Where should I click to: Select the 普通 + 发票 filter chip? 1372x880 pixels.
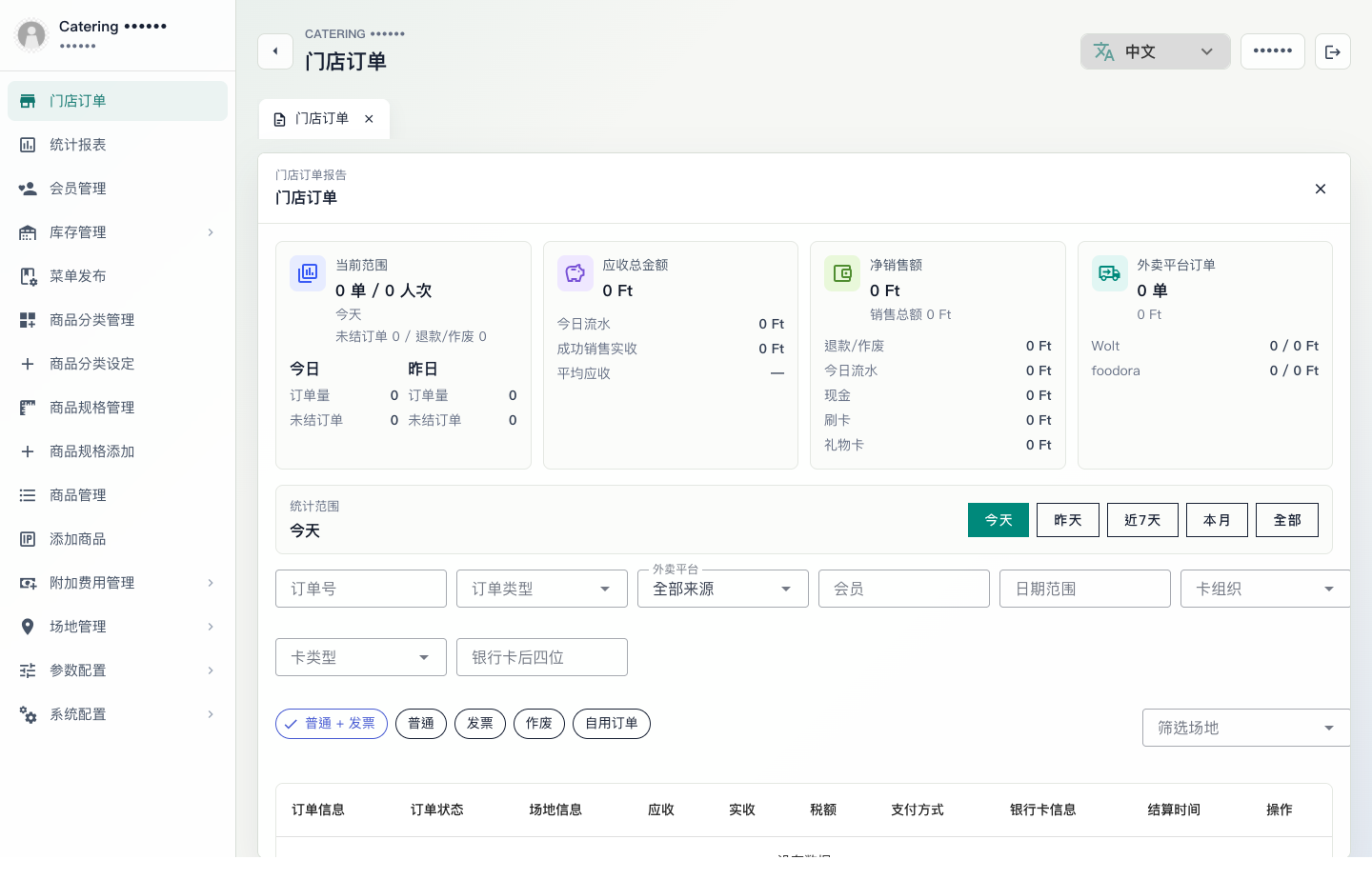coord(332,724)
